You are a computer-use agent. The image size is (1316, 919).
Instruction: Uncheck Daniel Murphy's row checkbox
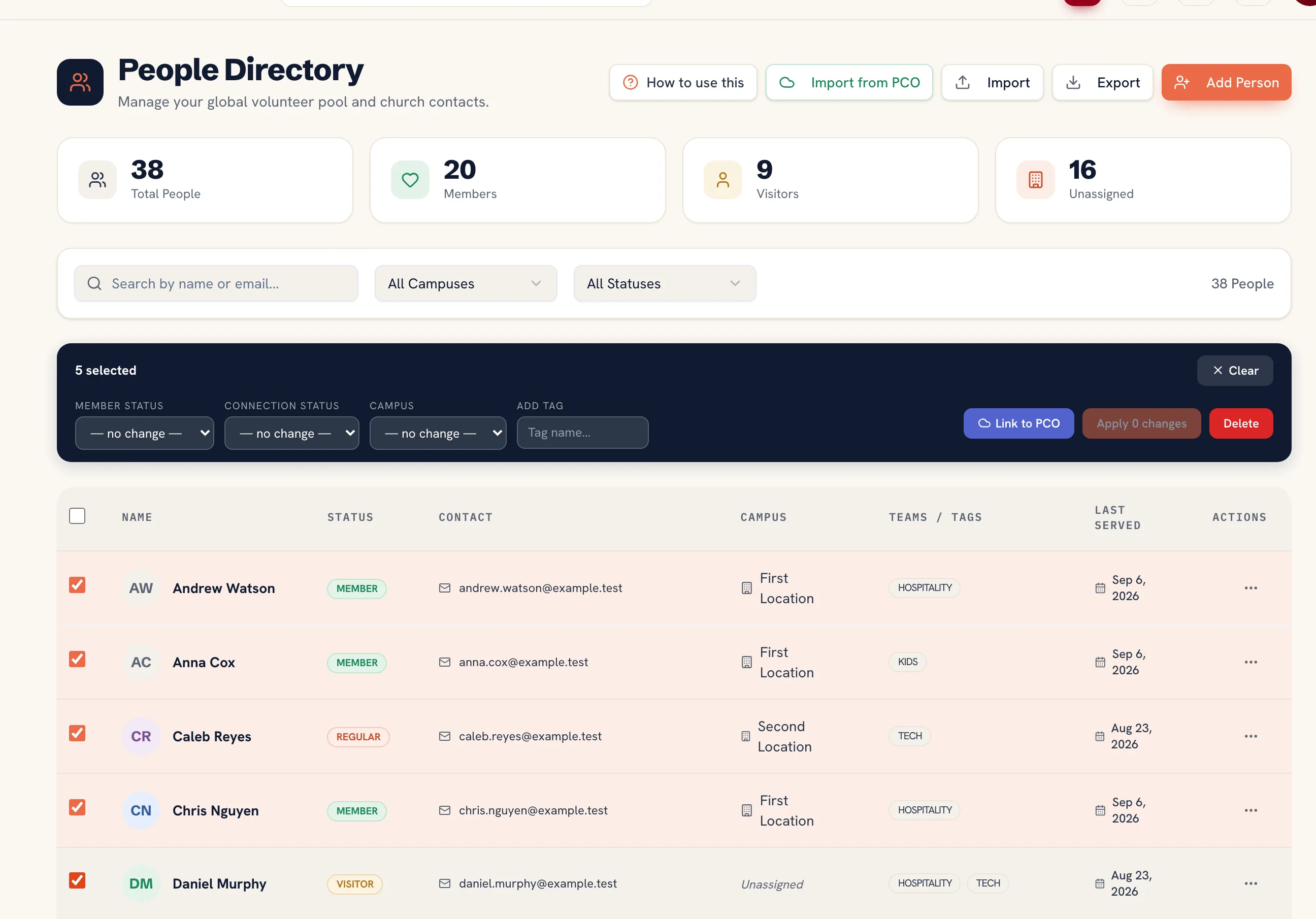point(77,880)
